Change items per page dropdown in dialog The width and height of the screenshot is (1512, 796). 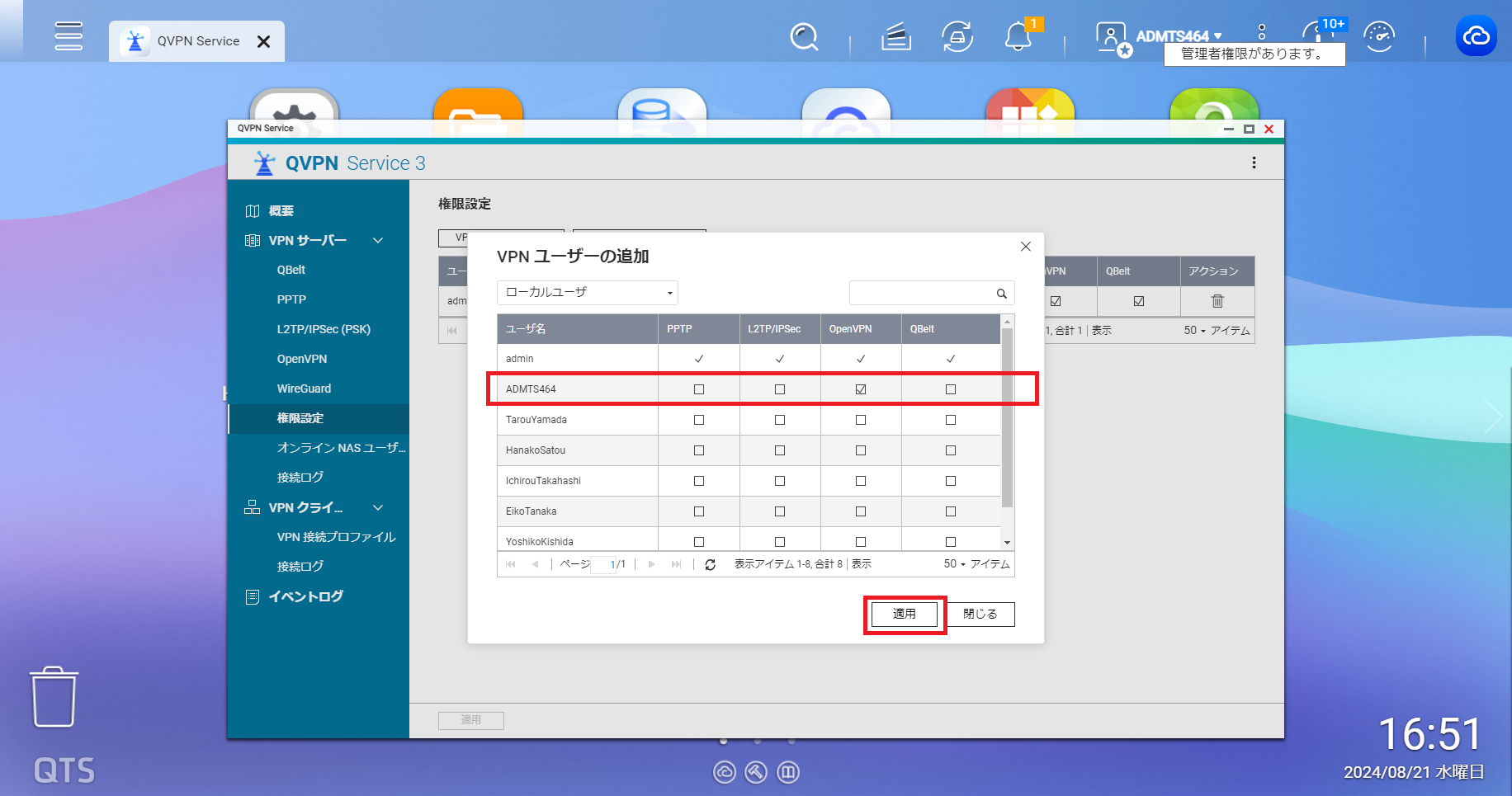955,564
